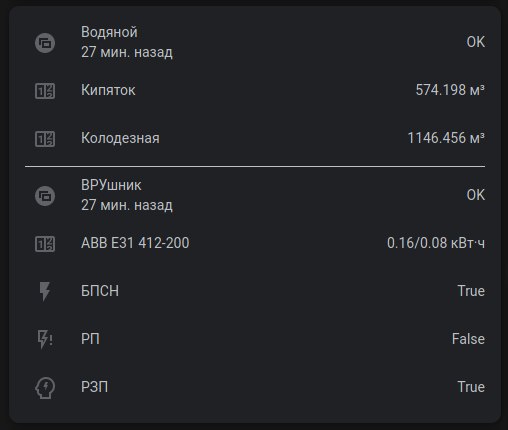
Task: Select the Колодезная entity label
Action: (120, 138)
